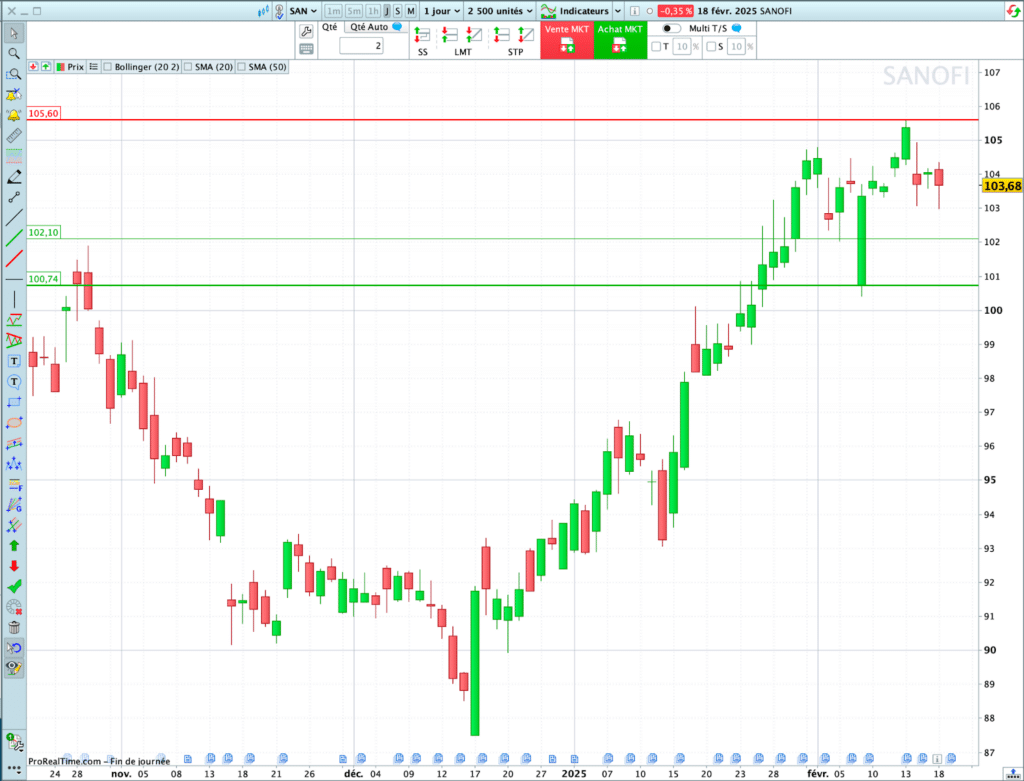1024x781 pixels.
Task: Enable the Bollinger (20 2) checkbox
Action: tap(108, 67)
